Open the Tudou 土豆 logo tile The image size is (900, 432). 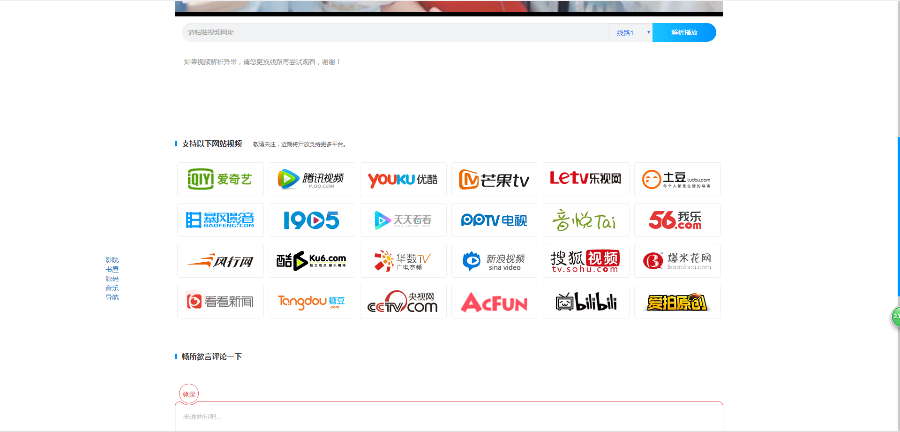(x=677, y=179)
